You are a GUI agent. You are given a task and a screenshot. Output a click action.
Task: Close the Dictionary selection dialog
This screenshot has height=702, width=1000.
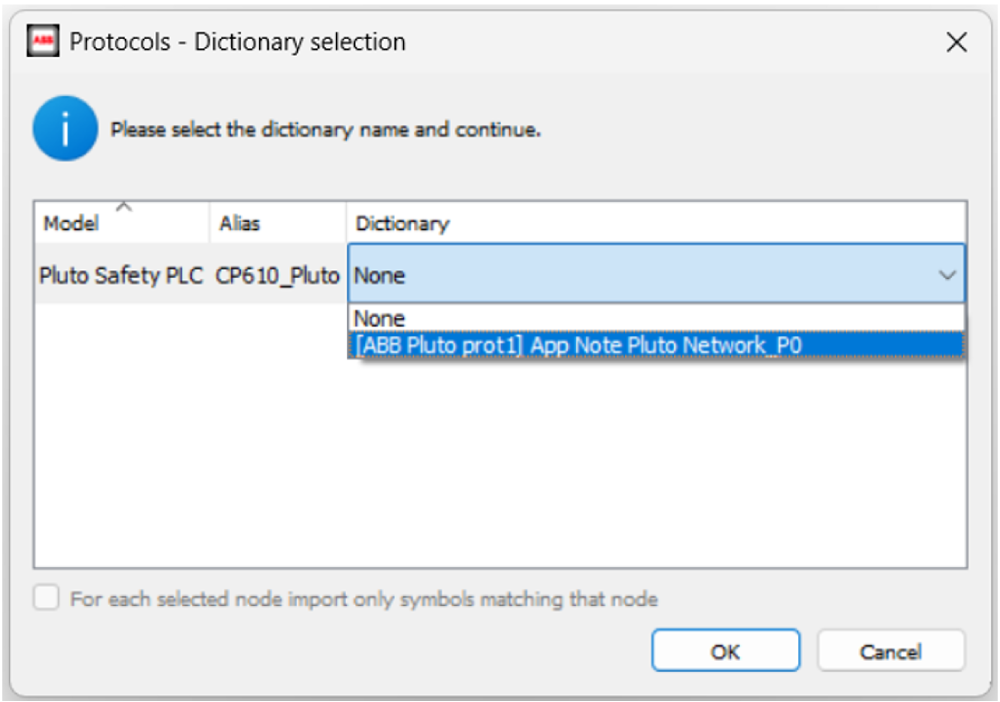coord(956,43)
